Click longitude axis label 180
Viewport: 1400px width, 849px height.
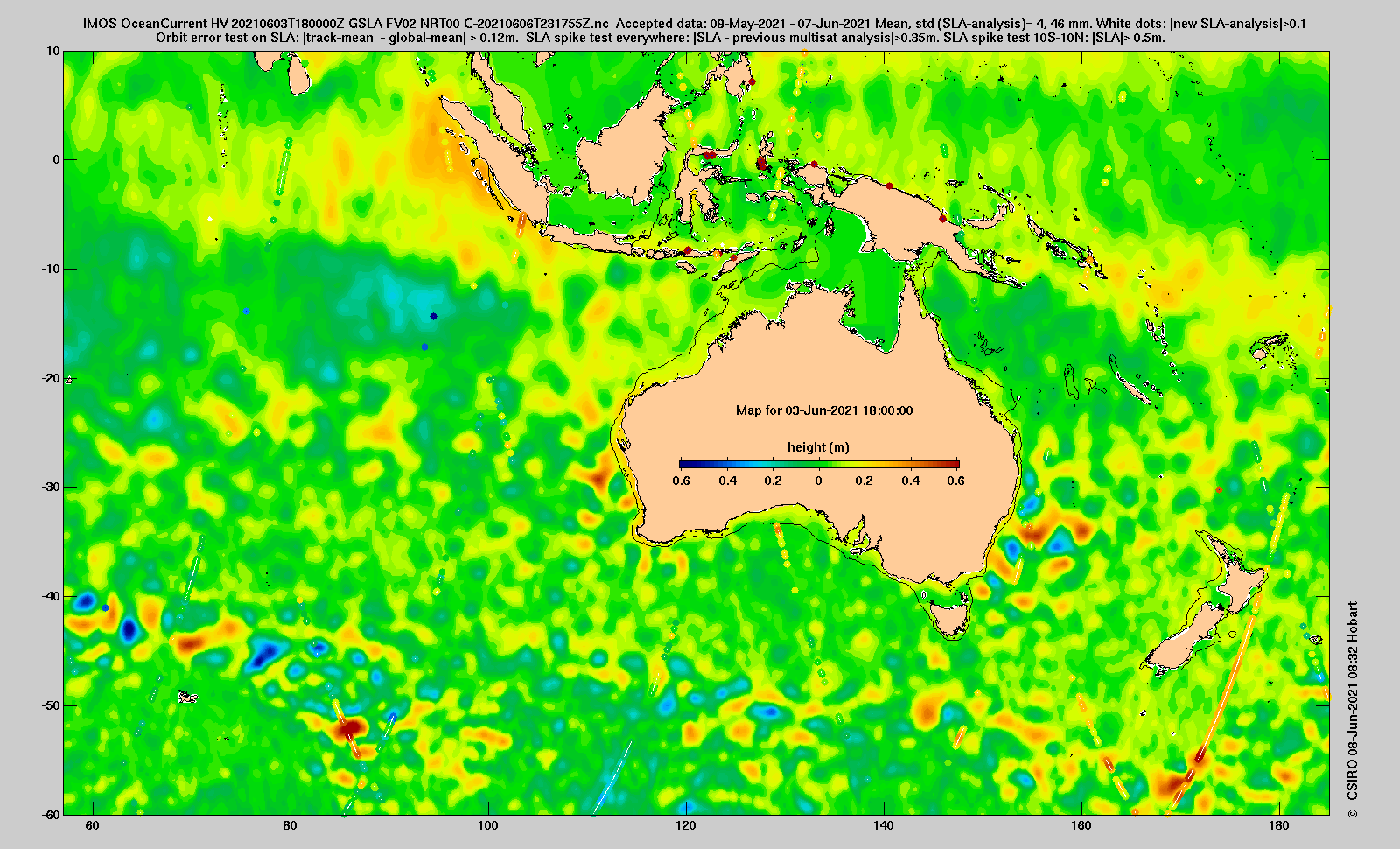pyautogui.click(x=1279, y=826)
